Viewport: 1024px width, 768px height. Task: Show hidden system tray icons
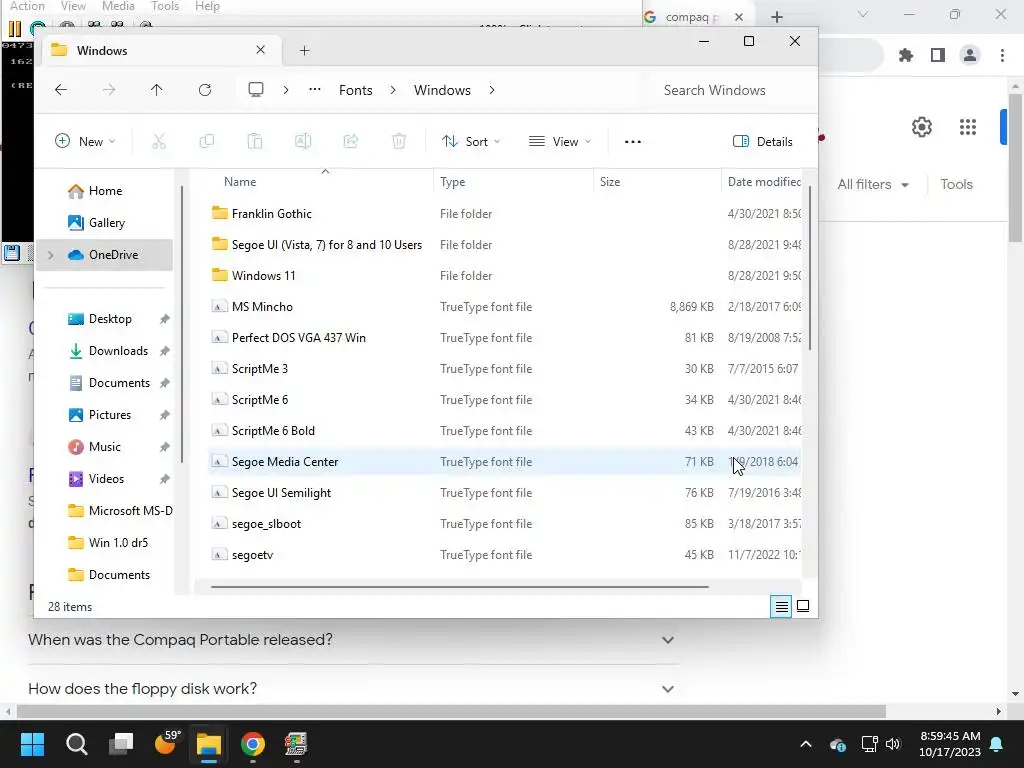point(806,744)
